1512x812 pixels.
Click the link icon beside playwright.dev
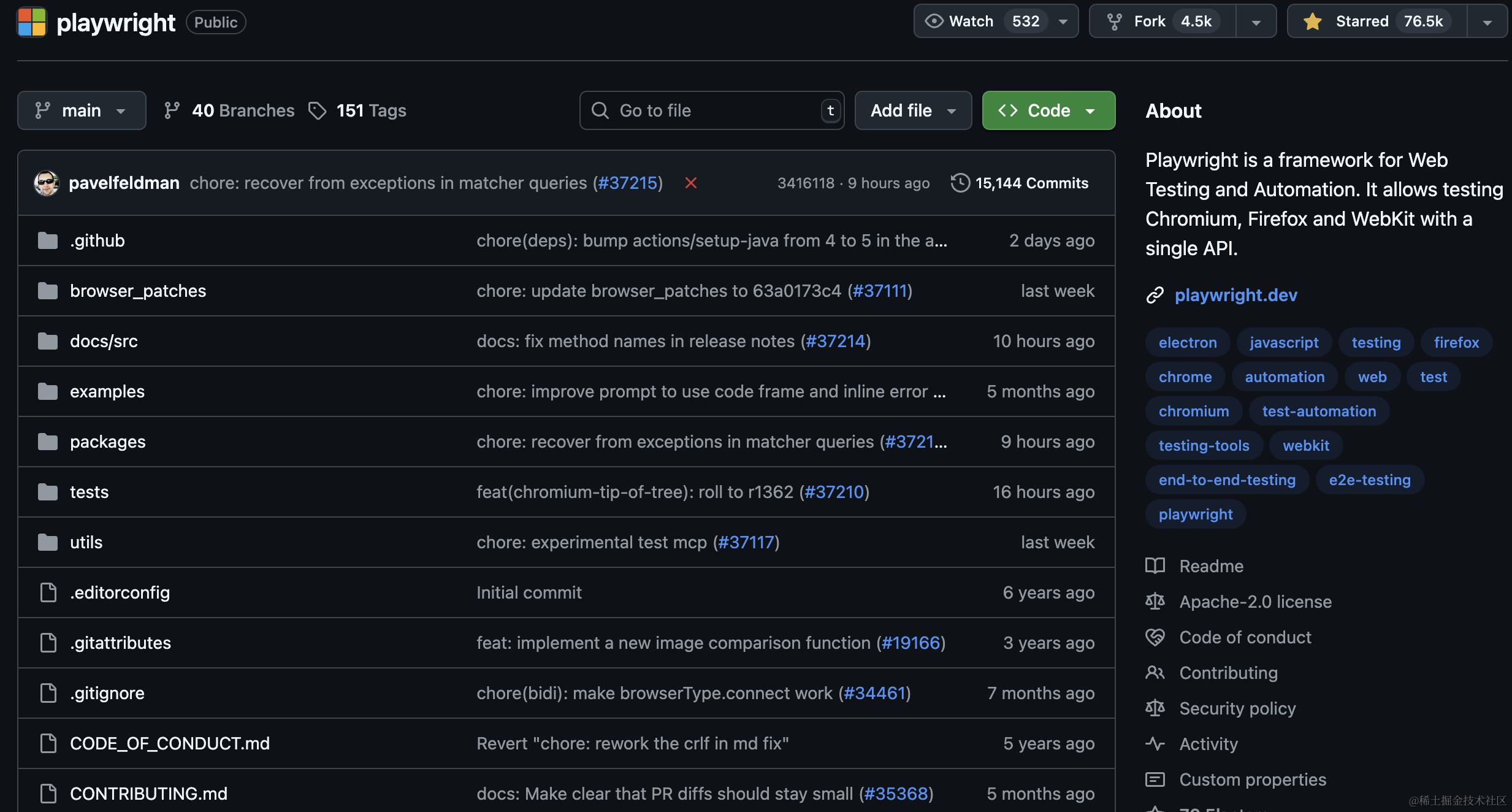click(x=1155, y=295)
